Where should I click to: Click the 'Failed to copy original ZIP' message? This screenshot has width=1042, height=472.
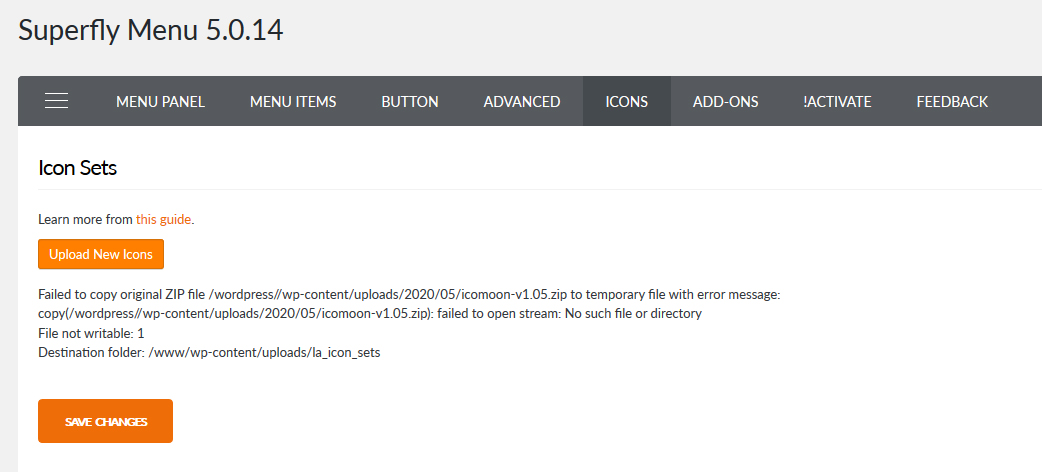coord(409,294)
